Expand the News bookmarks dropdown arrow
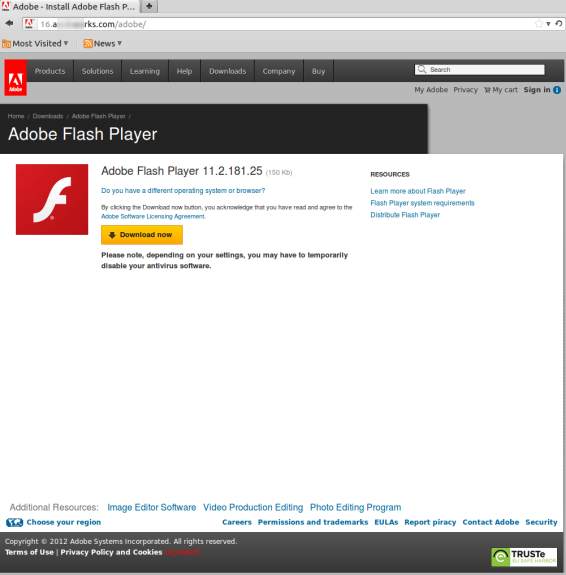Viewport: 566px width, 575px height. [120, 43]
